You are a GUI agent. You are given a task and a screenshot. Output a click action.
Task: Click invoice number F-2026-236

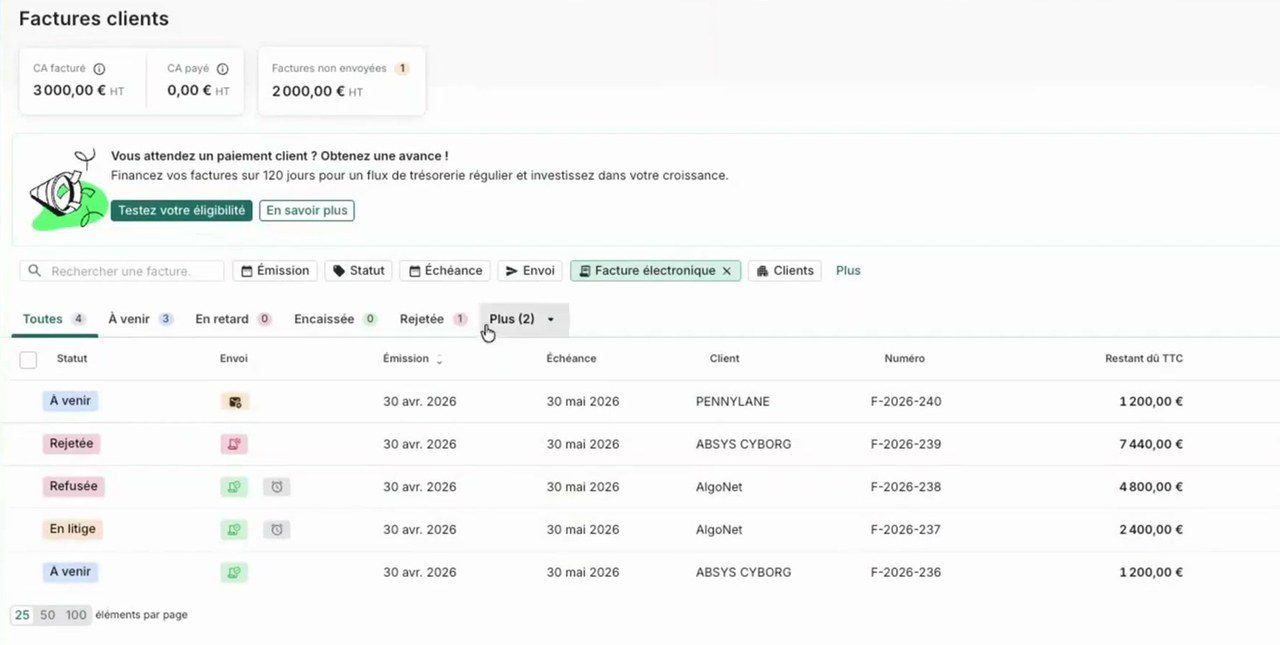[906, 573]
